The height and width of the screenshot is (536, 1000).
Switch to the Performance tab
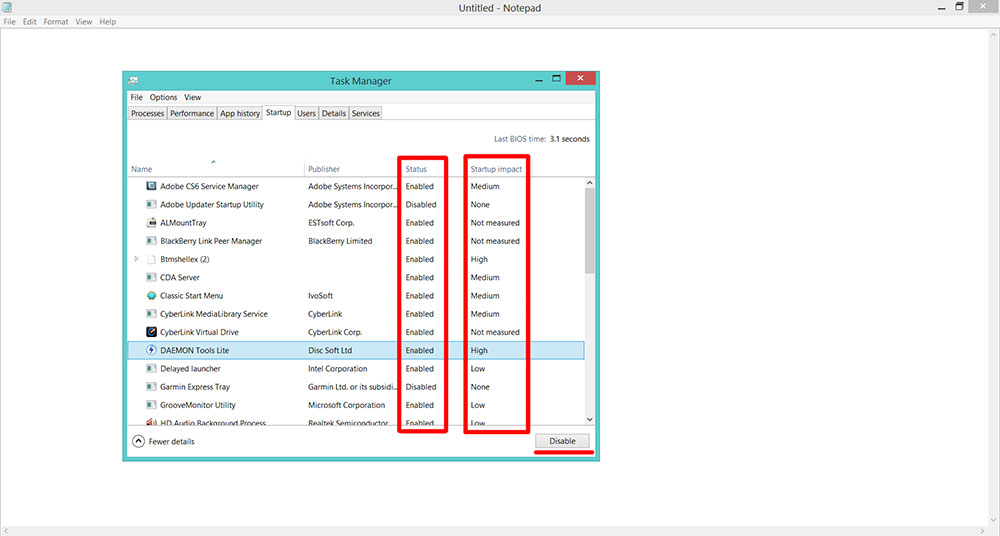192,113
